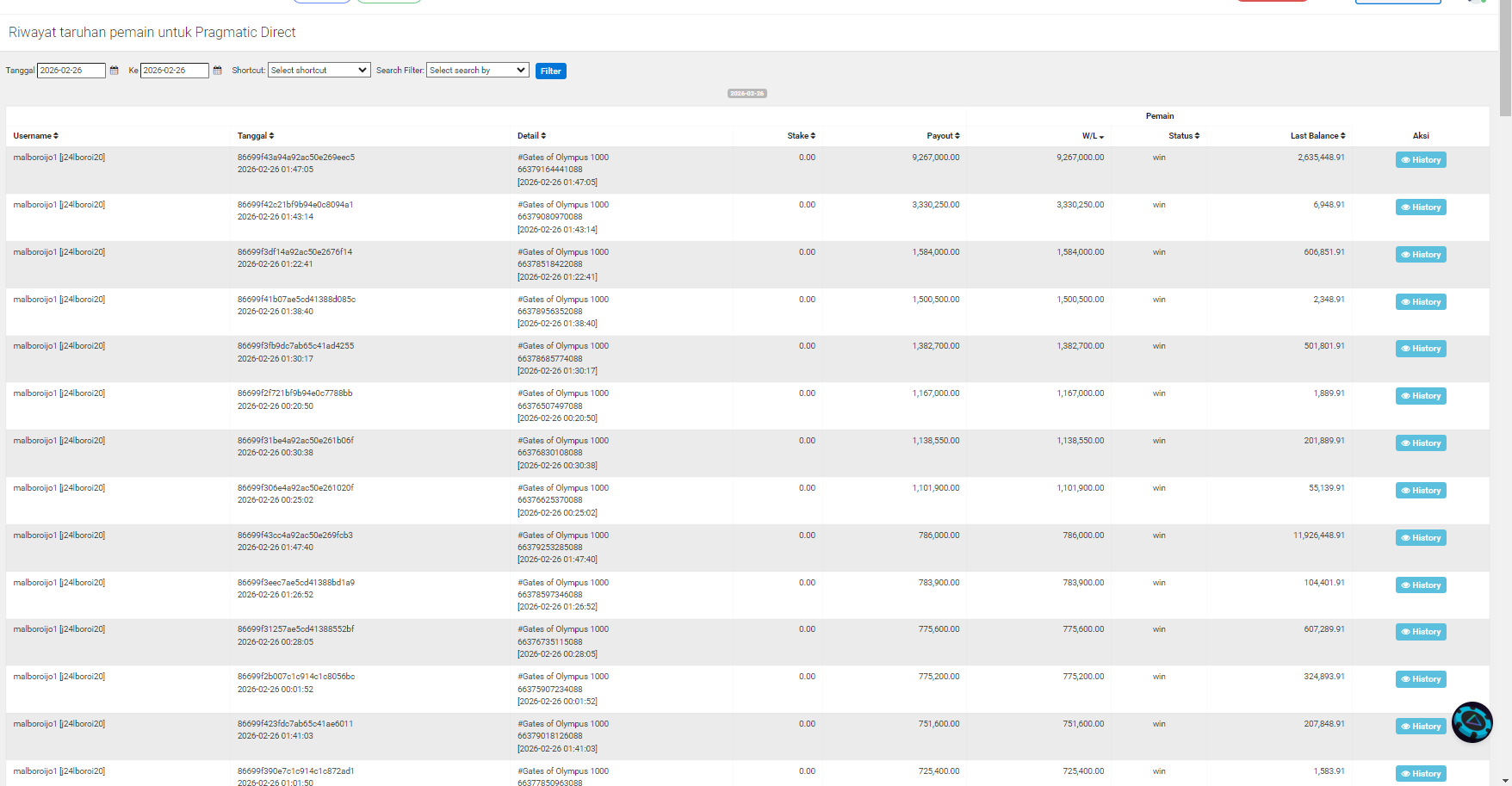Open History for the 1,500,500.00 payout row
Viewport: 1512px width, 786px height.
tap(1421, 302)
